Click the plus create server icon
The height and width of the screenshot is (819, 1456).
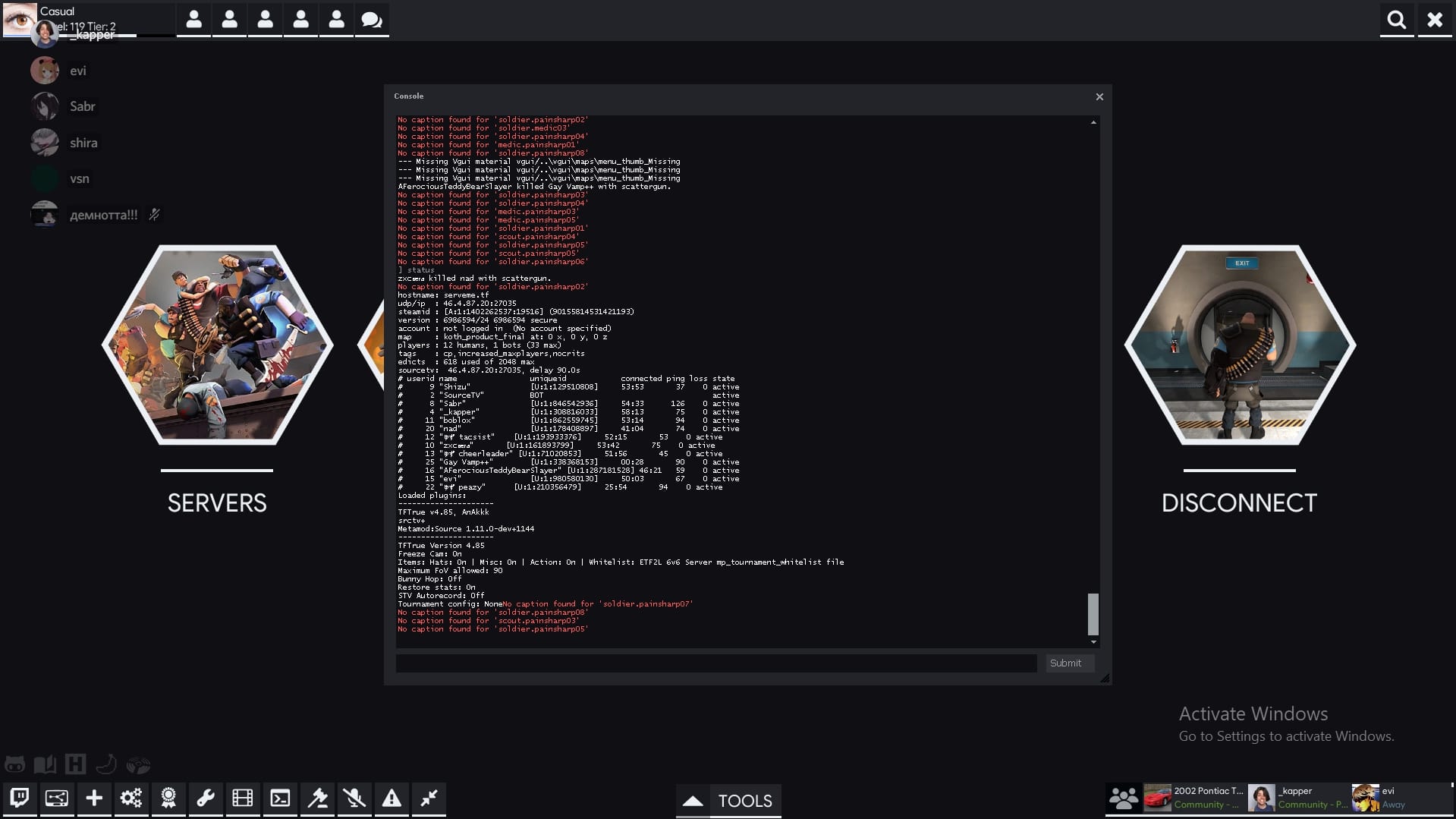(x=94, y=799)
